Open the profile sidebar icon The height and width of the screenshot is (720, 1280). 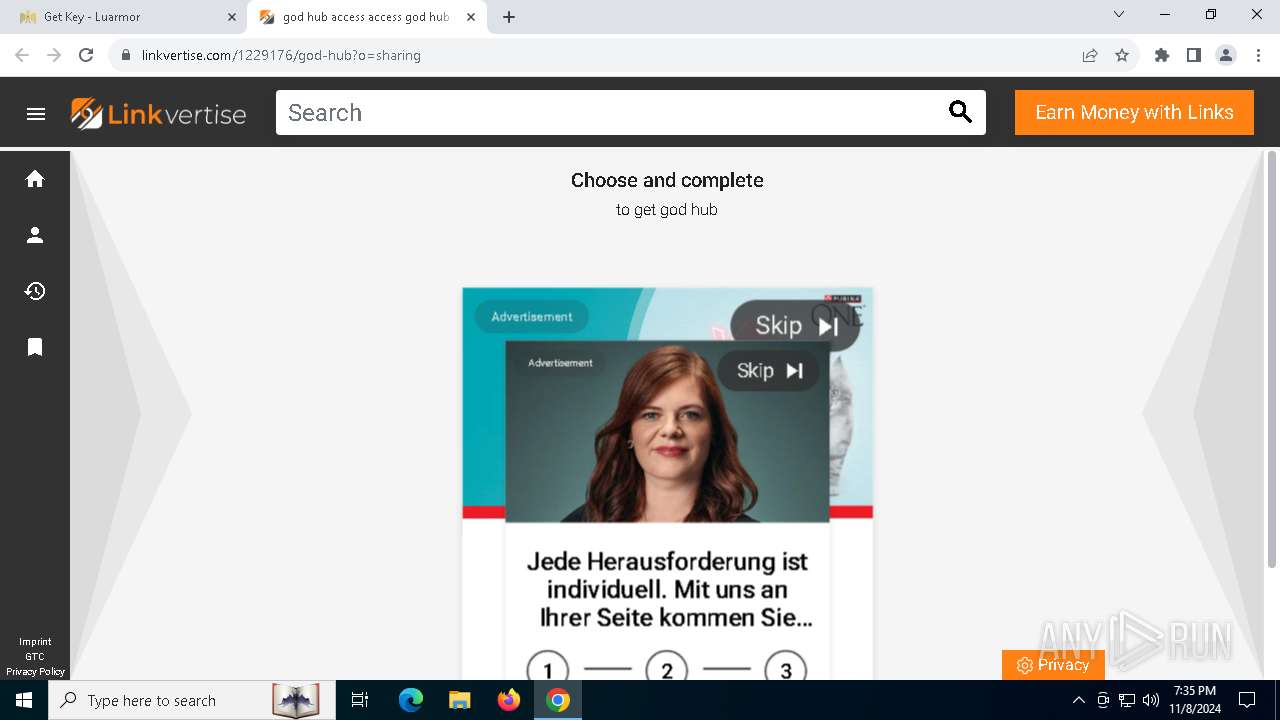click(x=35, y=235)
